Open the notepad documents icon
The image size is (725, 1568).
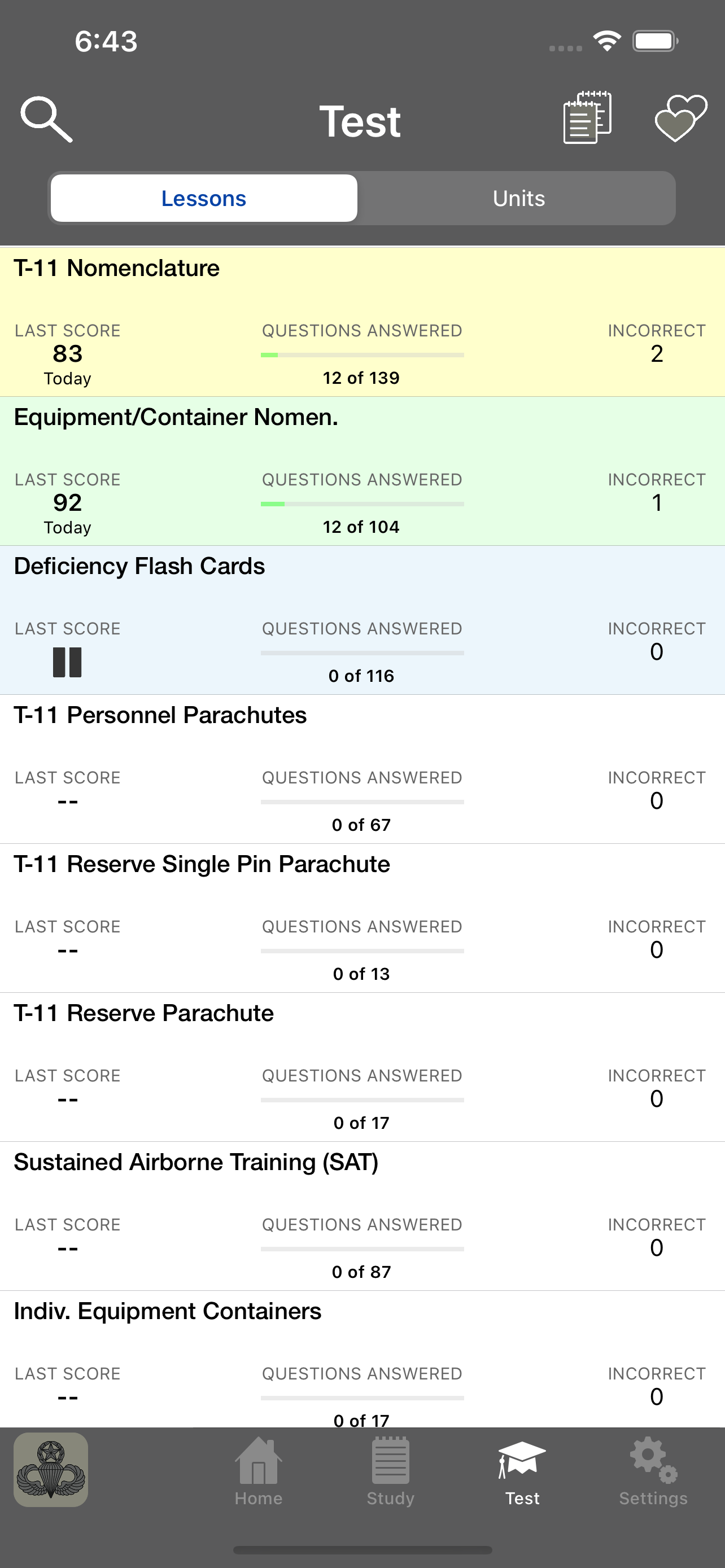tap(587, 117)
